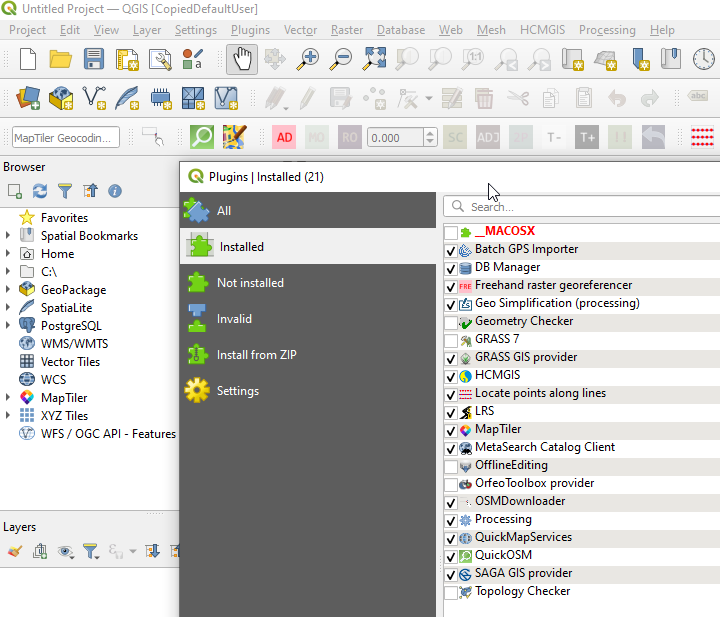Viewport: 720px width, 617px height.
Task: Enable the Geometry Checker plugin
Action: (451, 322)
